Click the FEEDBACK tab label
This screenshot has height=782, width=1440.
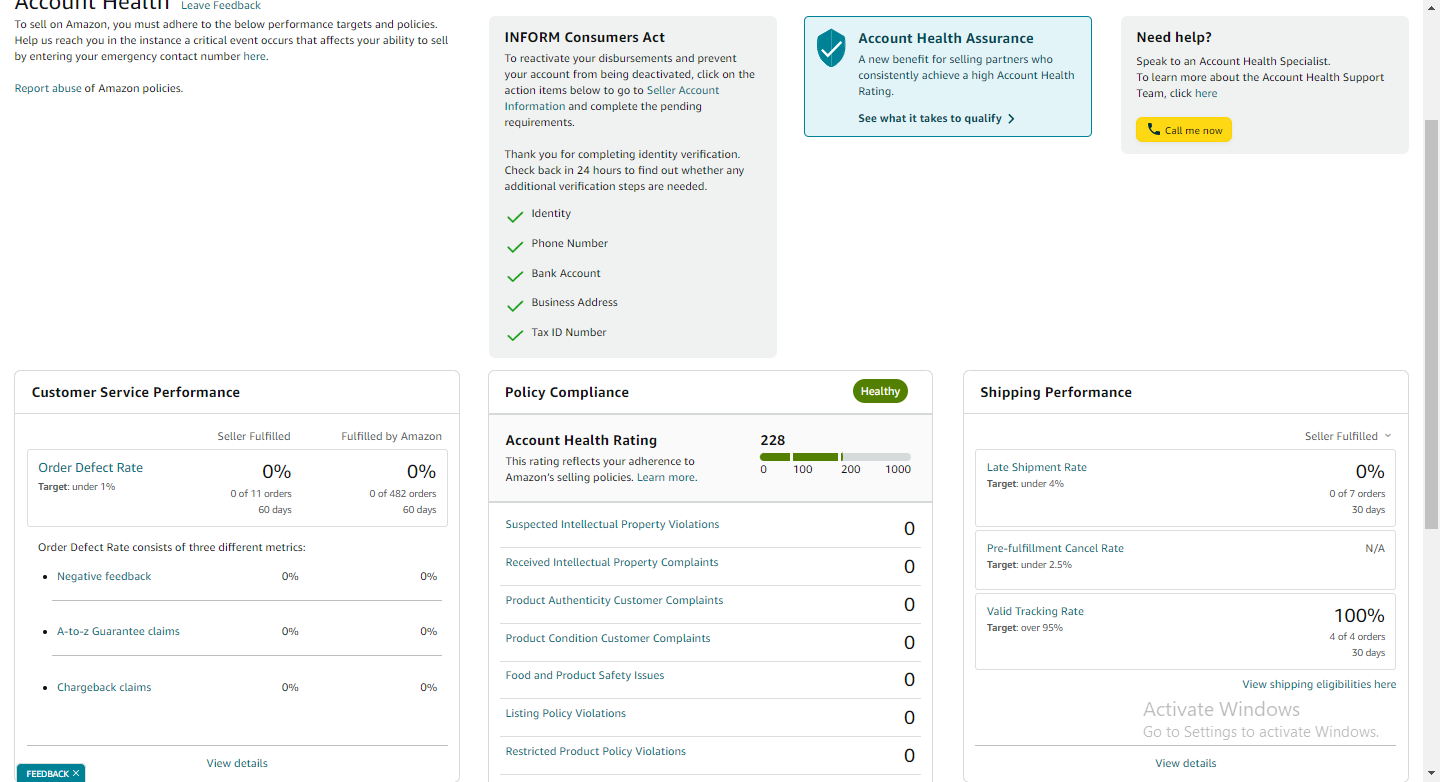47,774
